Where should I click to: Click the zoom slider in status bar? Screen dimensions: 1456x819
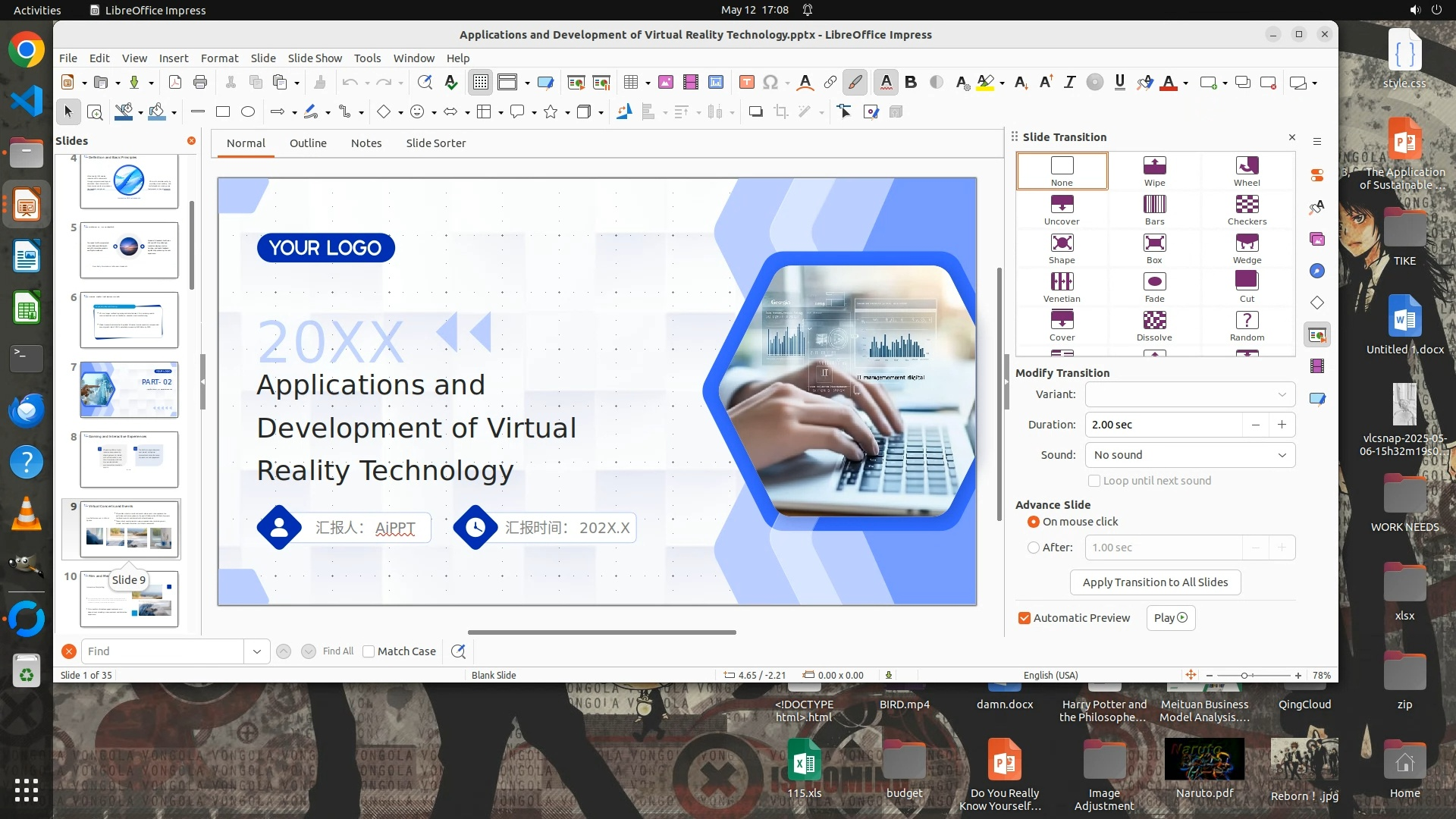[x=1244, y=676]
